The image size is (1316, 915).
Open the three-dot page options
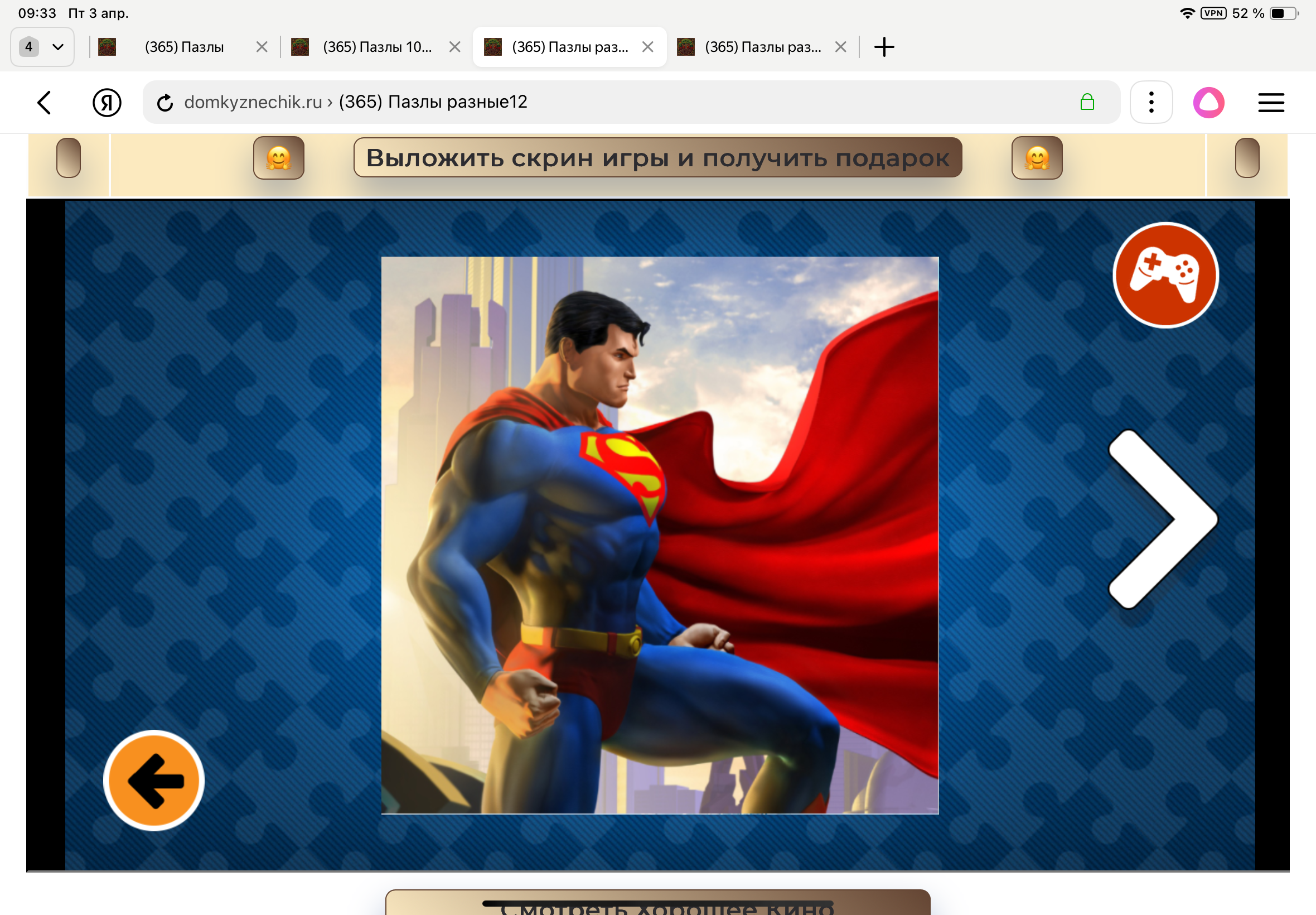click(x=1150, y=103)
